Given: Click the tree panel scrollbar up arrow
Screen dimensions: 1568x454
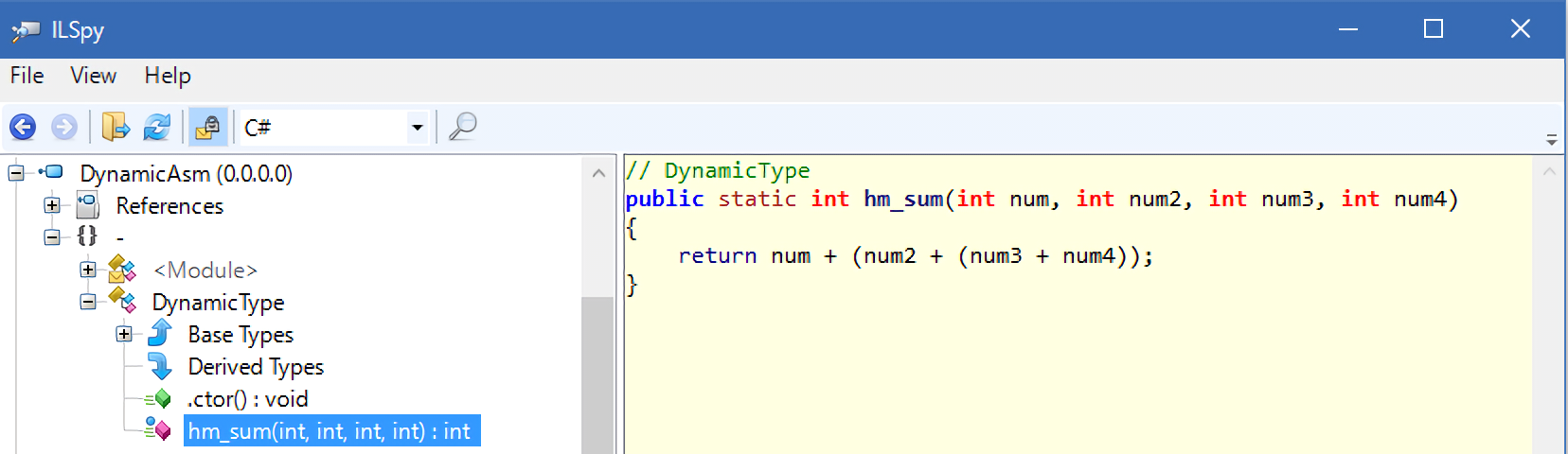Looking at the screenshot, I should (598, 173).
